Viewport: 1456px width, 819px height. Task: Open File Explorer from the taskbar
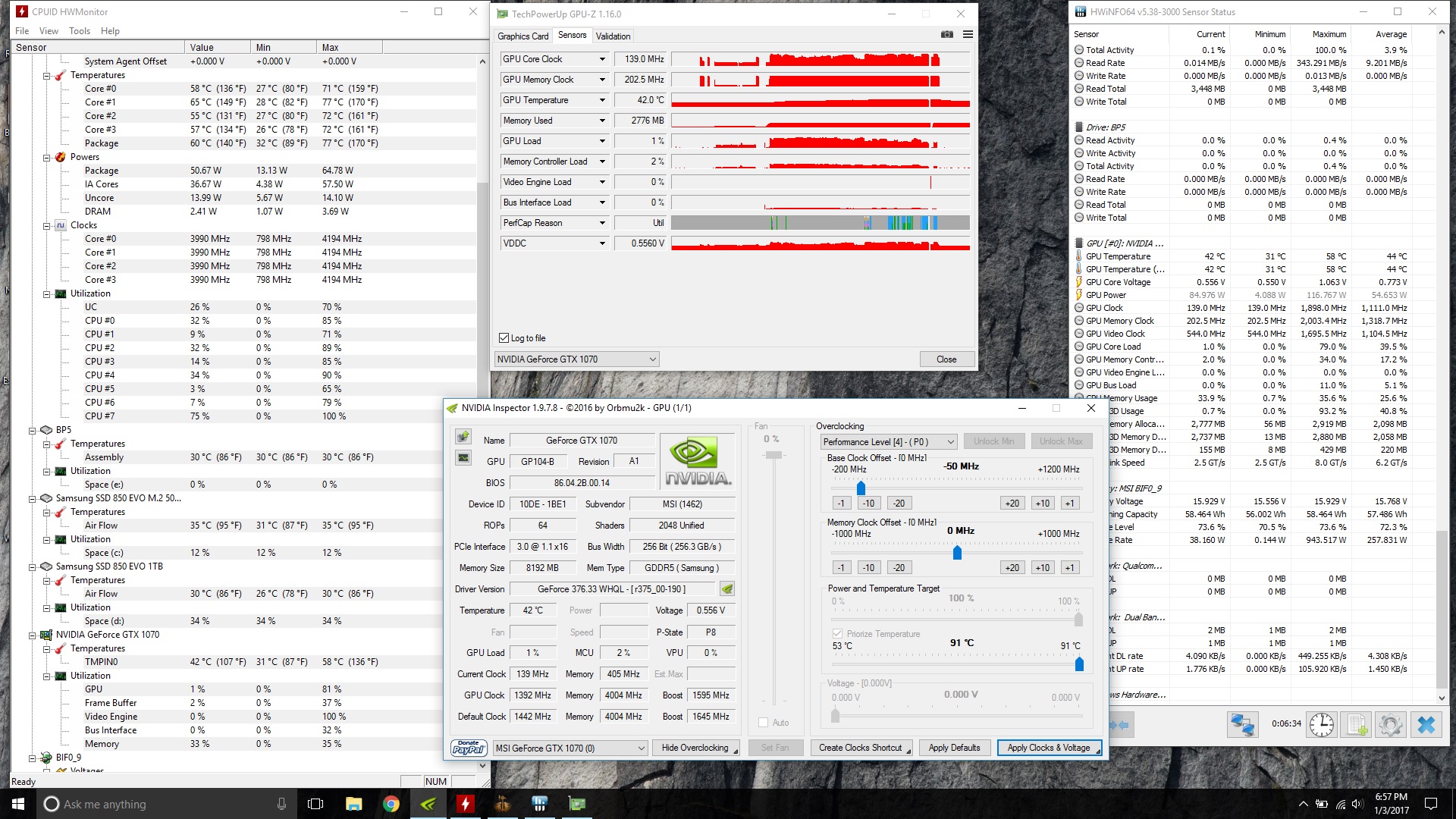pyautogui.click(x=353, y=804)
